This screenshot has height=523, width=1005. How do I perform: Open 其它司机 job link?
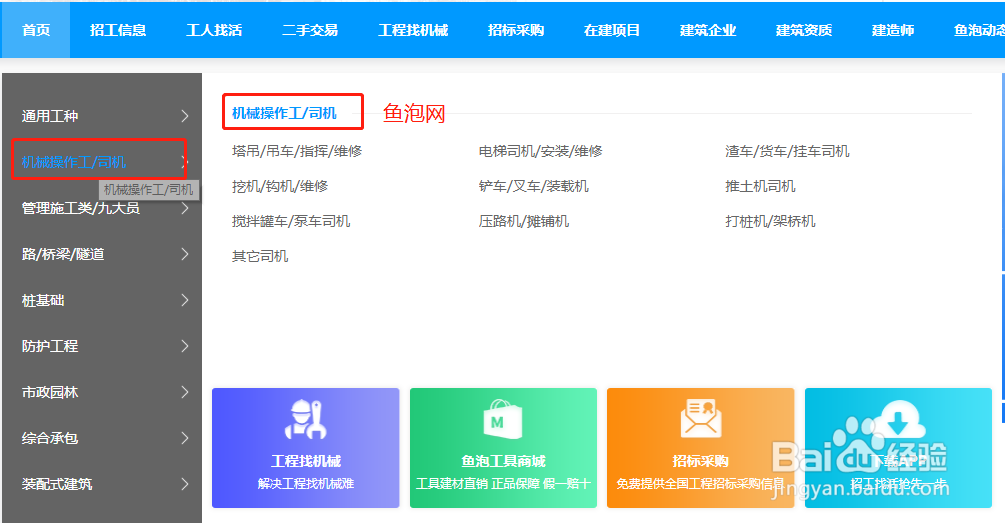[x=260, y=256]
